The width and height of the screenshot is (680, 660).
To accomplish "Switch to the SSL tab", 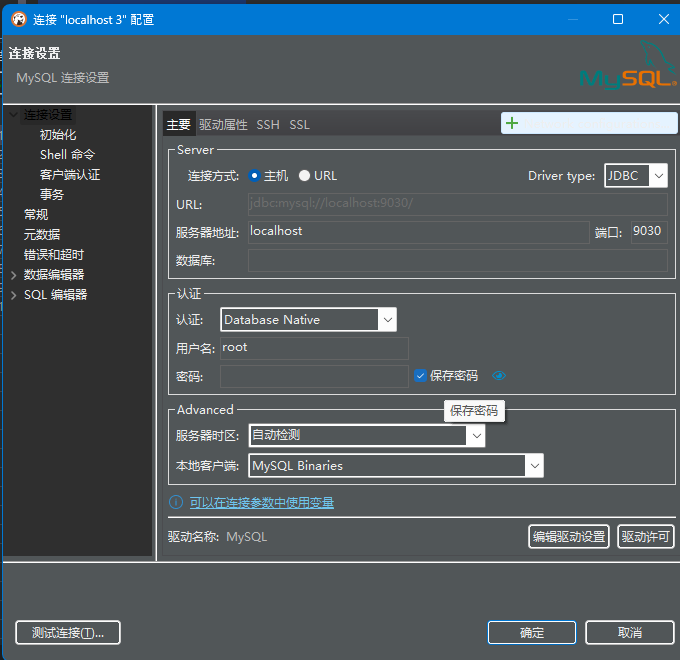I will click(x=300, y=125).
